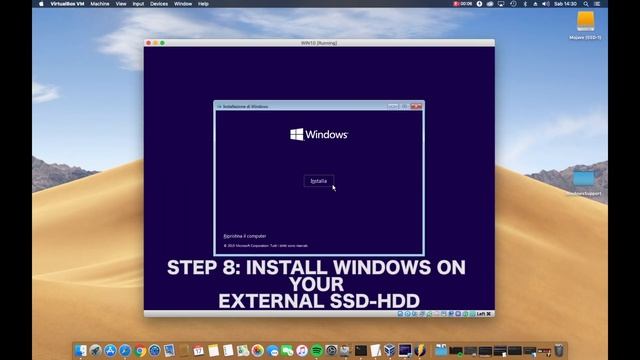
Task: Open Finder from the Dock
Action: [x=80, y=351]
